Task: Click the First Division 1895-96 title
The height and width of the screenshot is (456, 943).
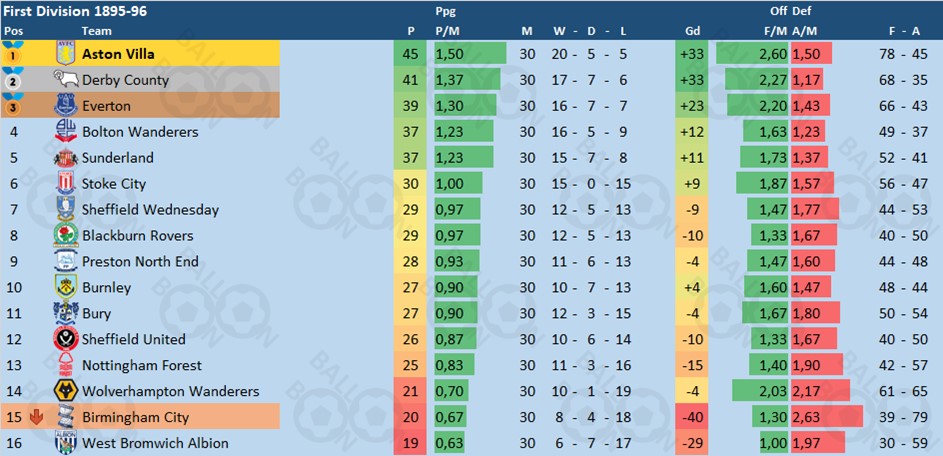Action: click(x=68, y=11)
